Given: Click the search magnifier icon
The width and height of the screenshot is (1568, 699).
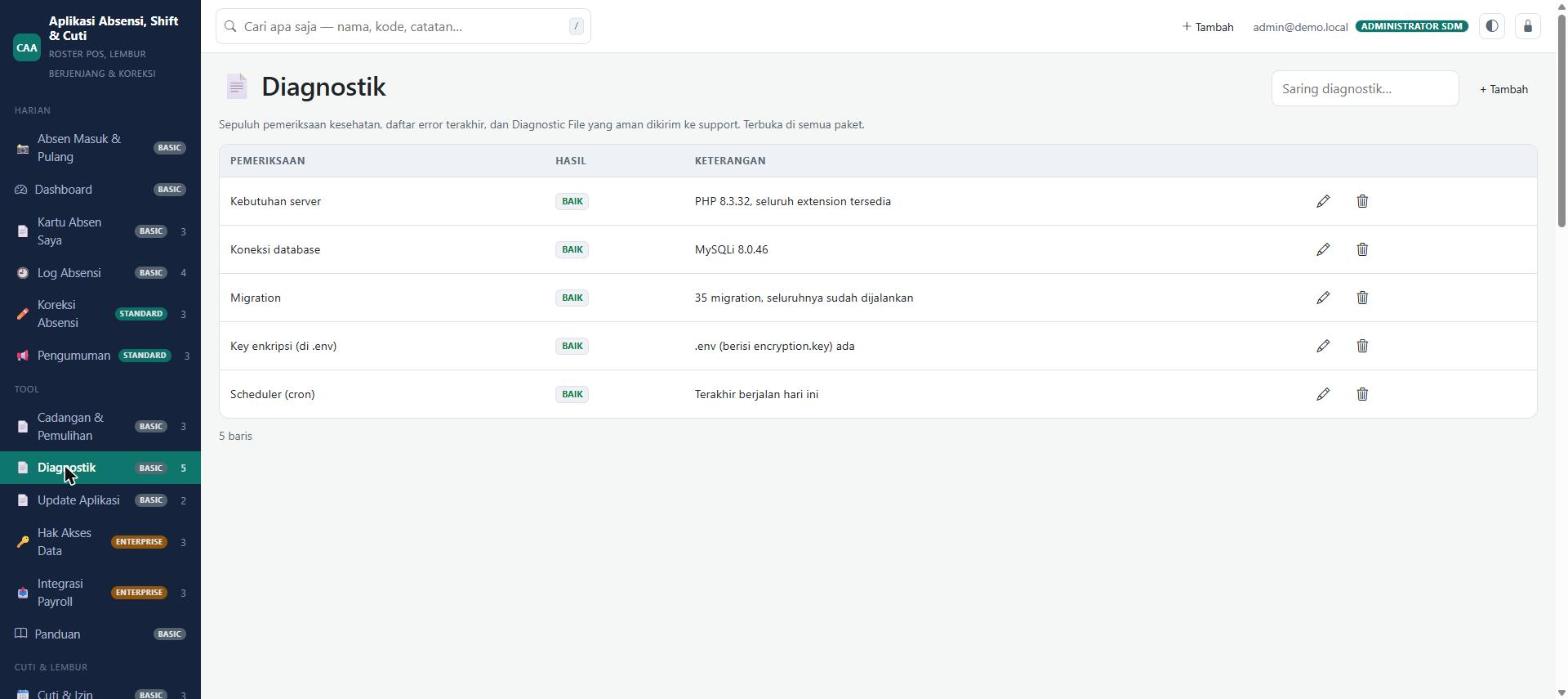Looking at the screenshot, I should 231,27.
